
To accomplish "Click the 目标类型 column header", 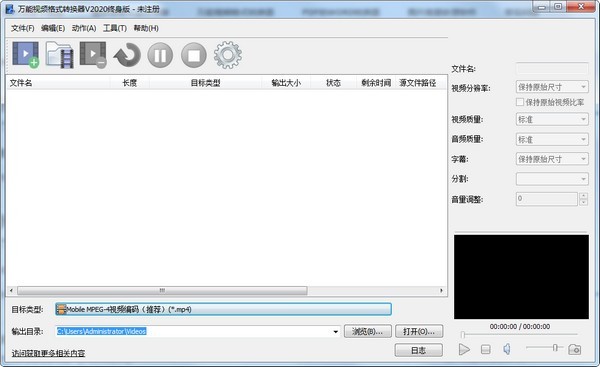I will point(205,83).
